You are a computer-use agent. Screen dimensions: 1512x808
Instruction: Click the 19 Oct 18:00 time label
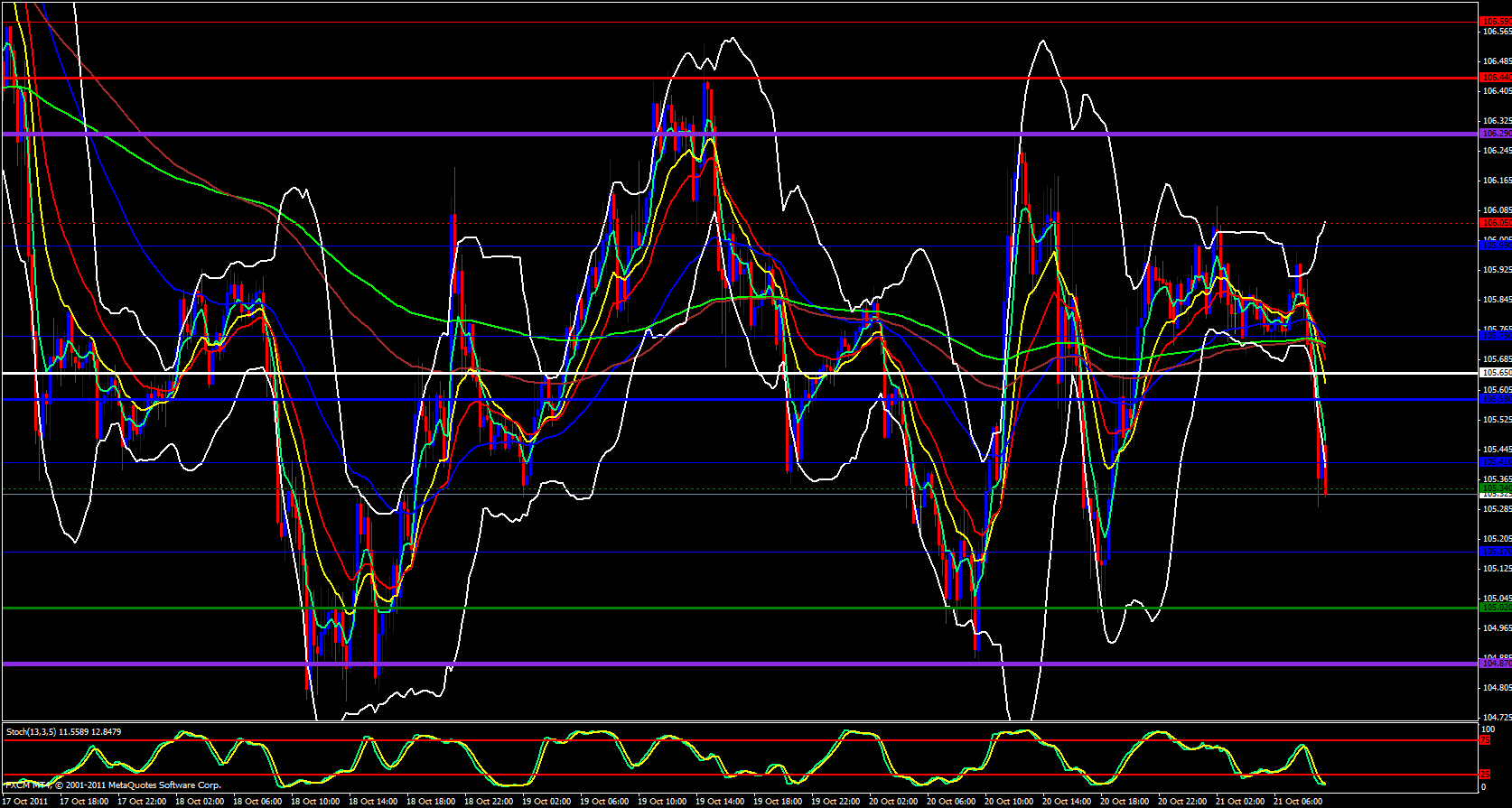click(x=778, y=801)
